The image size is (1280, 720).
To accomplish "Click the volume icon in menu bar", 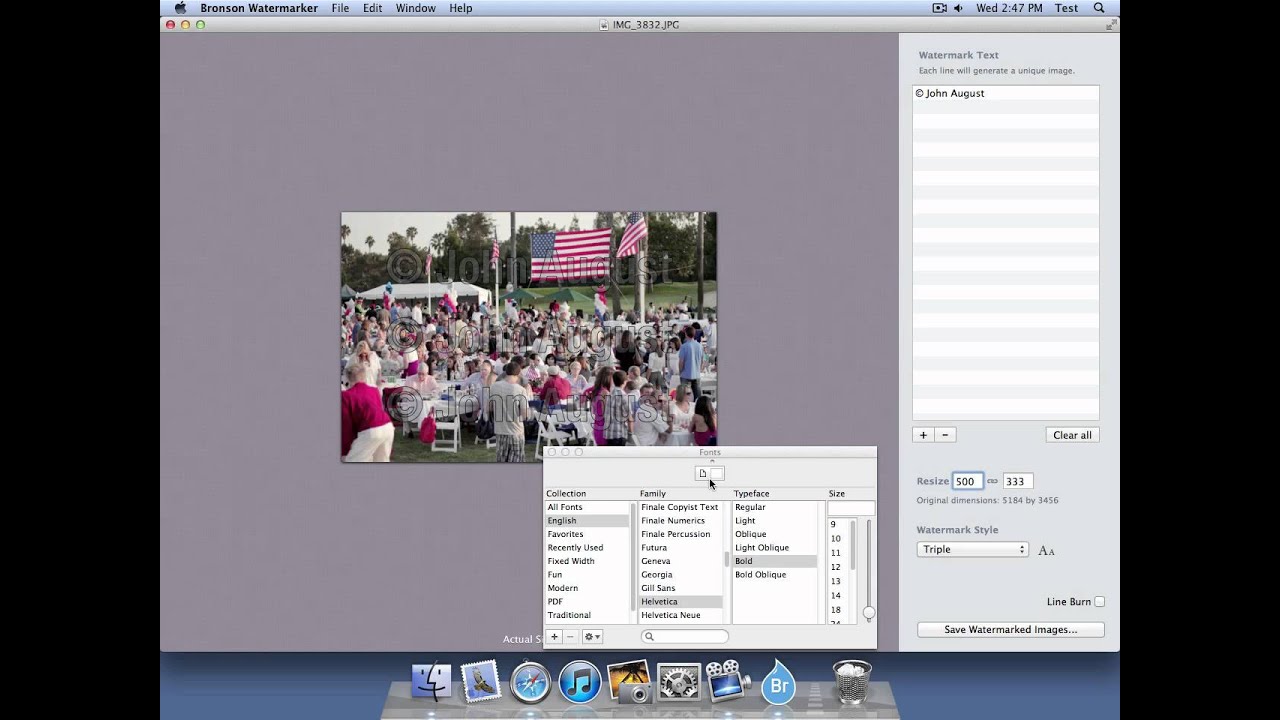I will (958, 8).
